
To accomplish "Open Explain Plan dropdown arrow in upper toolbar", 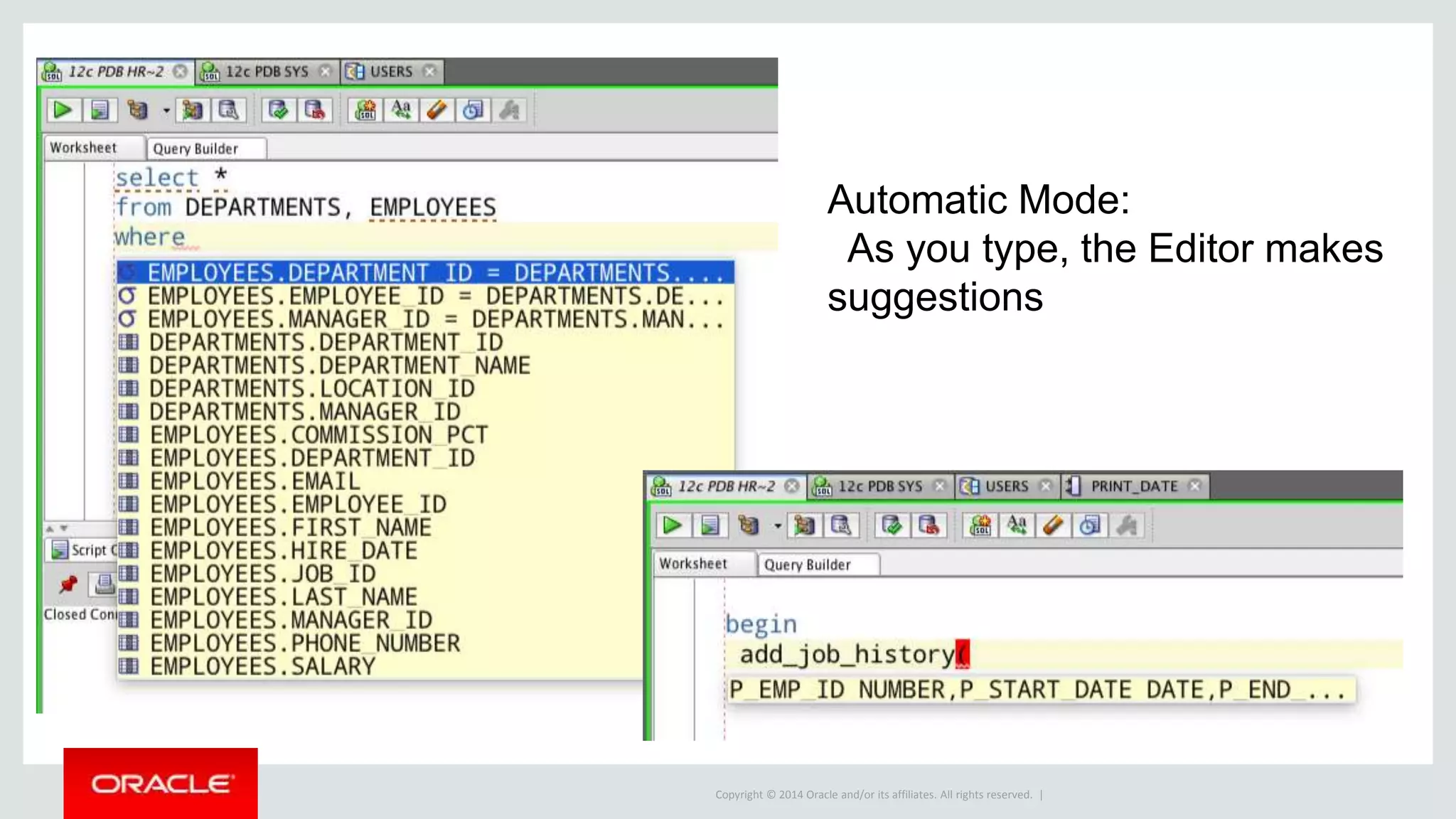I will (x=166, y=111).
